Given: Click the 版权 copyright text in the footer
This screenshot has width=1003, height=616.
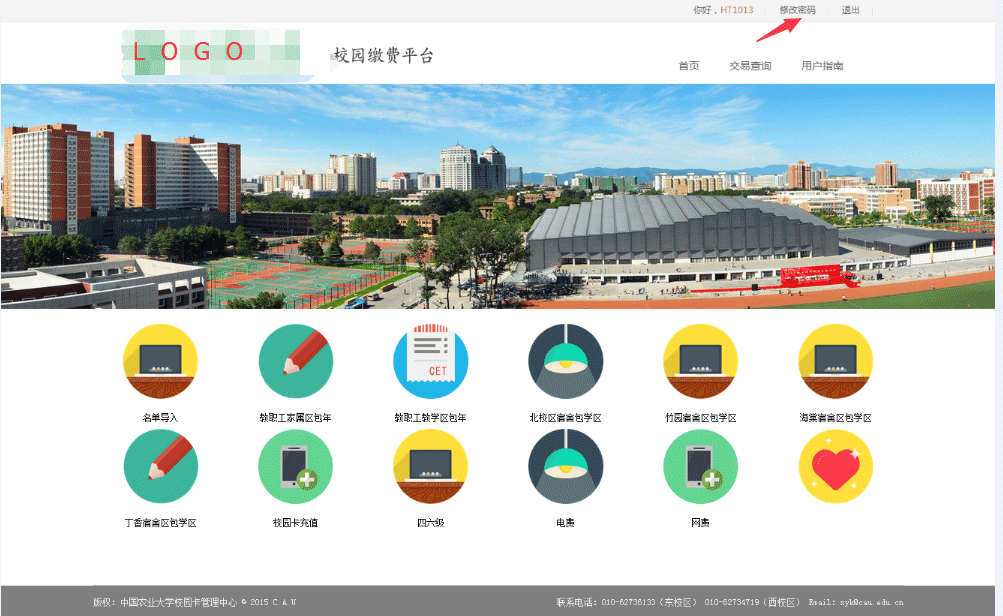Looking at the screenshot, I should tap(194, 602).
